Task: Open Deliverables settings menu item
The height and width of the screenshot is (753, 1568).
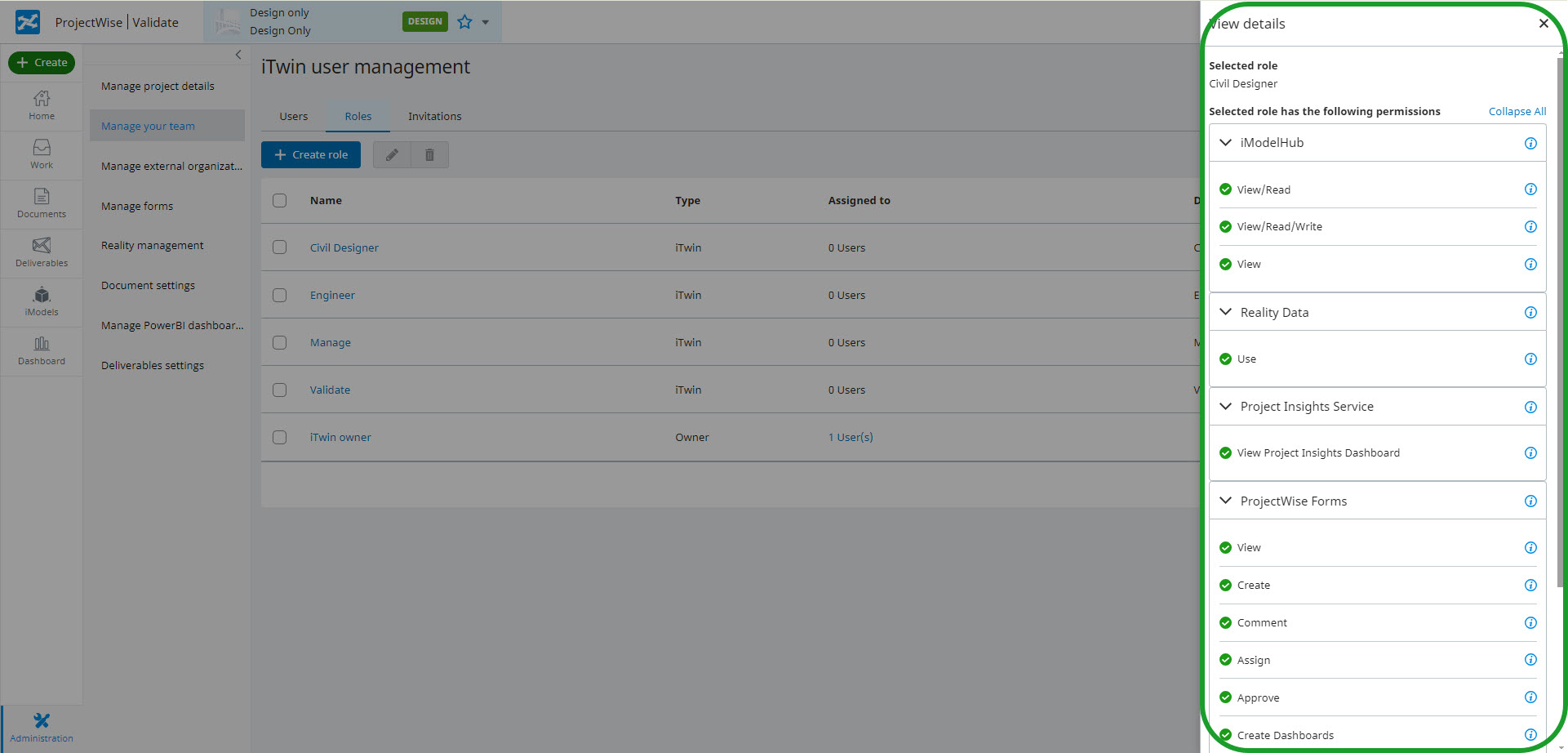Action: (167, 365)
